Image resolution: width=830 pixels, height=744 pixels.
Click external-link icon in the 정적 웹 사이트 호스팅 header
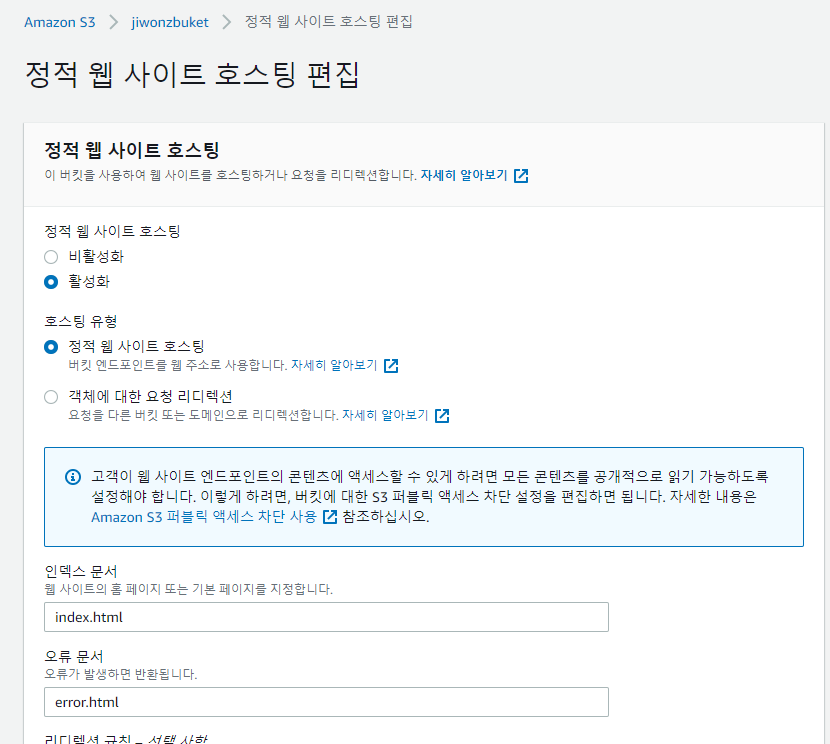[x=521, y=176]
